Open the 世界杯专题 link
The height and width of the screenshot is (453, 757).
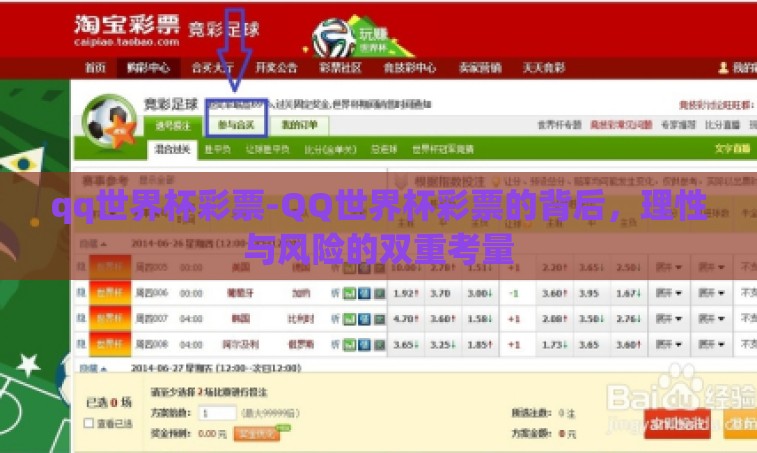pyautogui.click(x=560, y=125)
